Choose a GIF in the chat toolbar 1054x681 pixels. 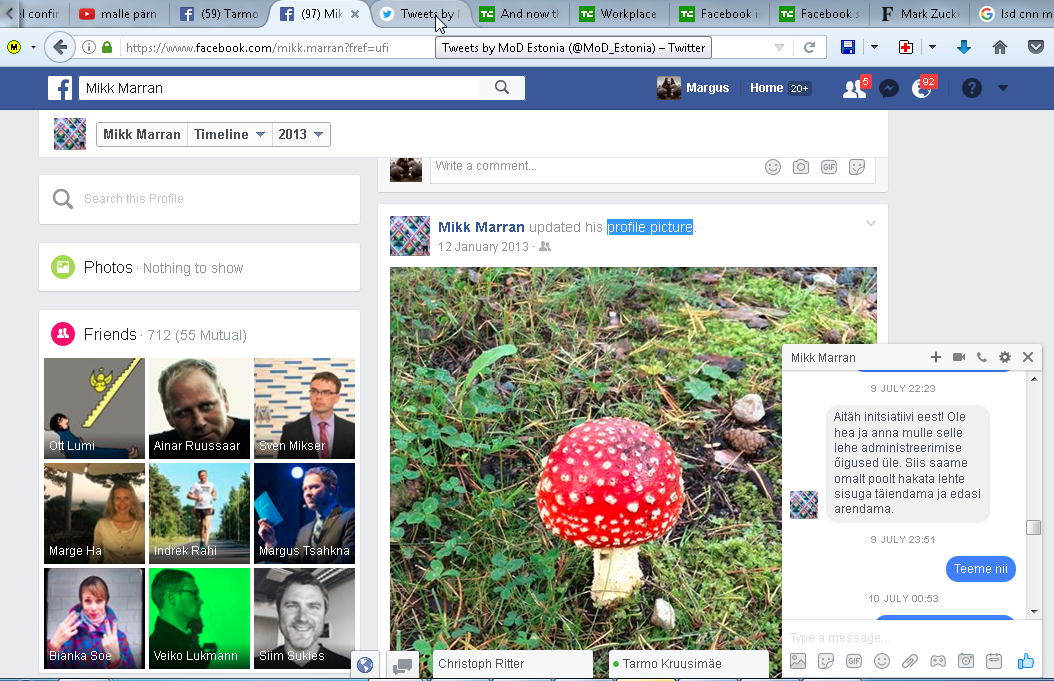(854, 661)
